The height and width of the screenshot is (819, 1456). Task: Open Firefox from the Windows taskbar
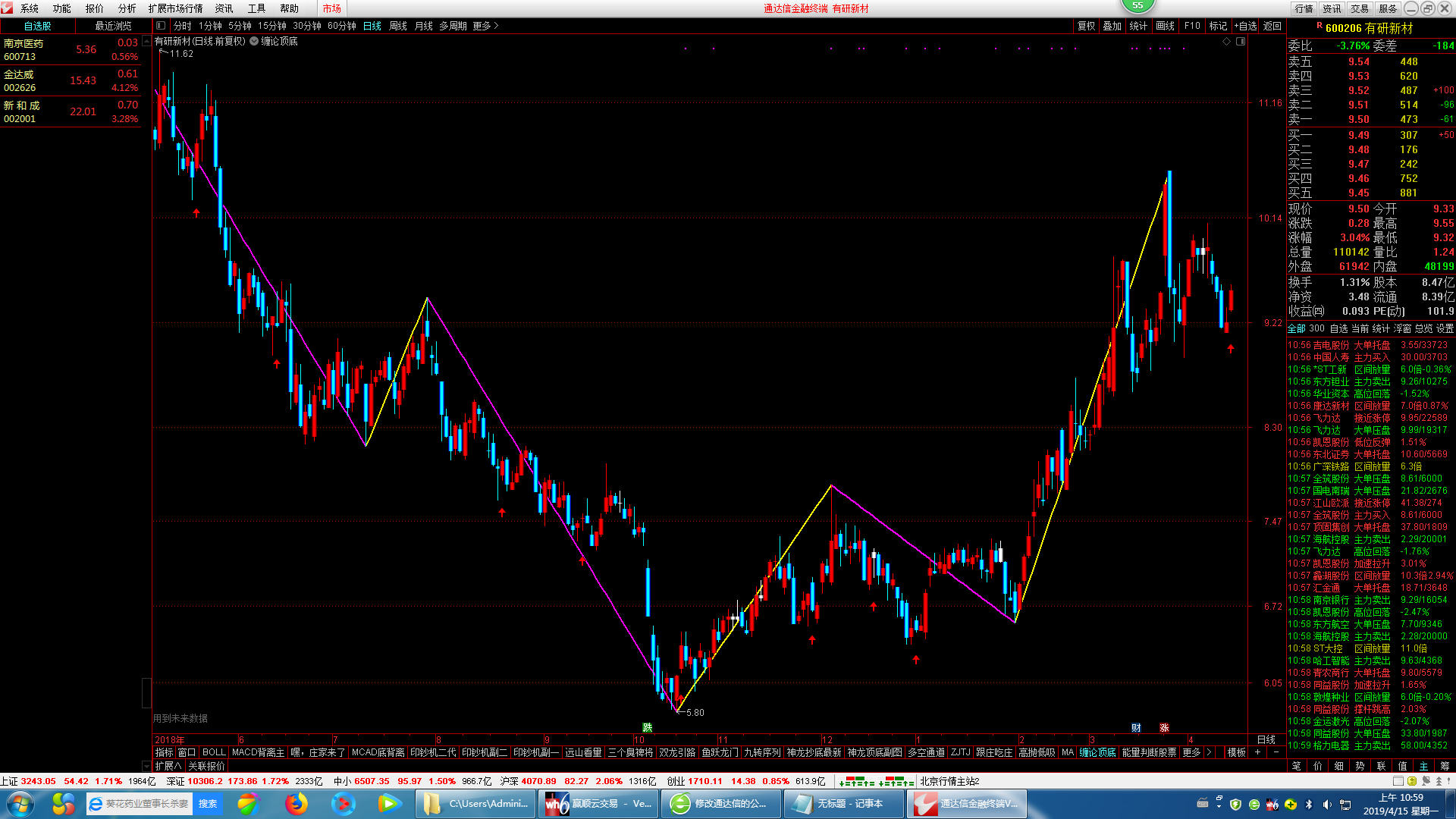[297, 803]
